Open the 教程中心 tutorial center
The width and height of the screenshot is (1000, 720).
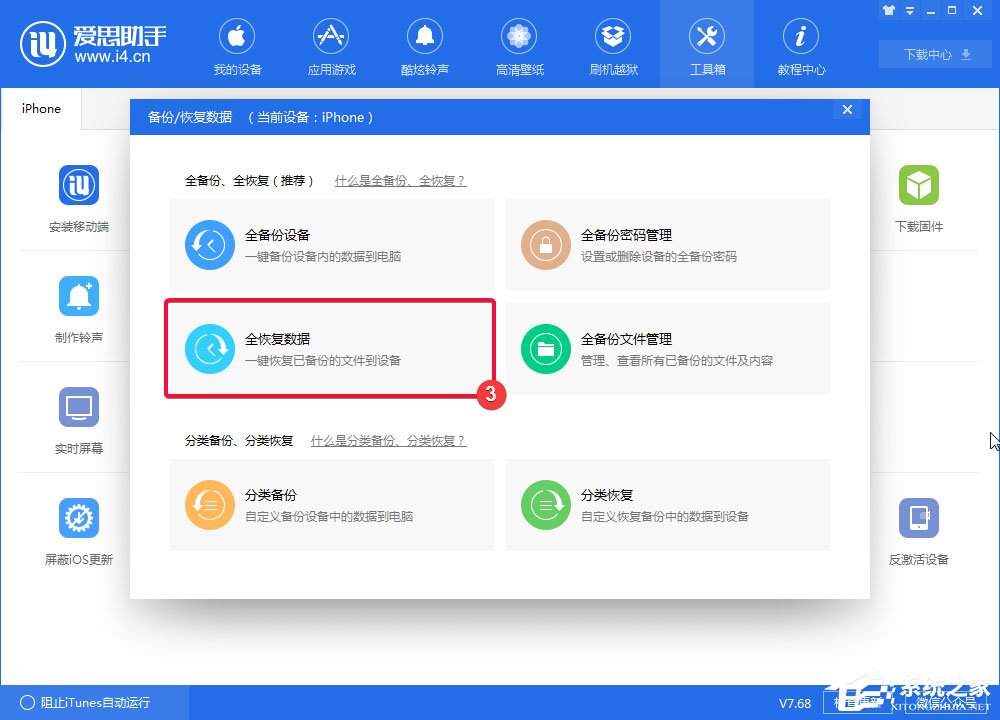pyautogui.click(x=801, y=44)
